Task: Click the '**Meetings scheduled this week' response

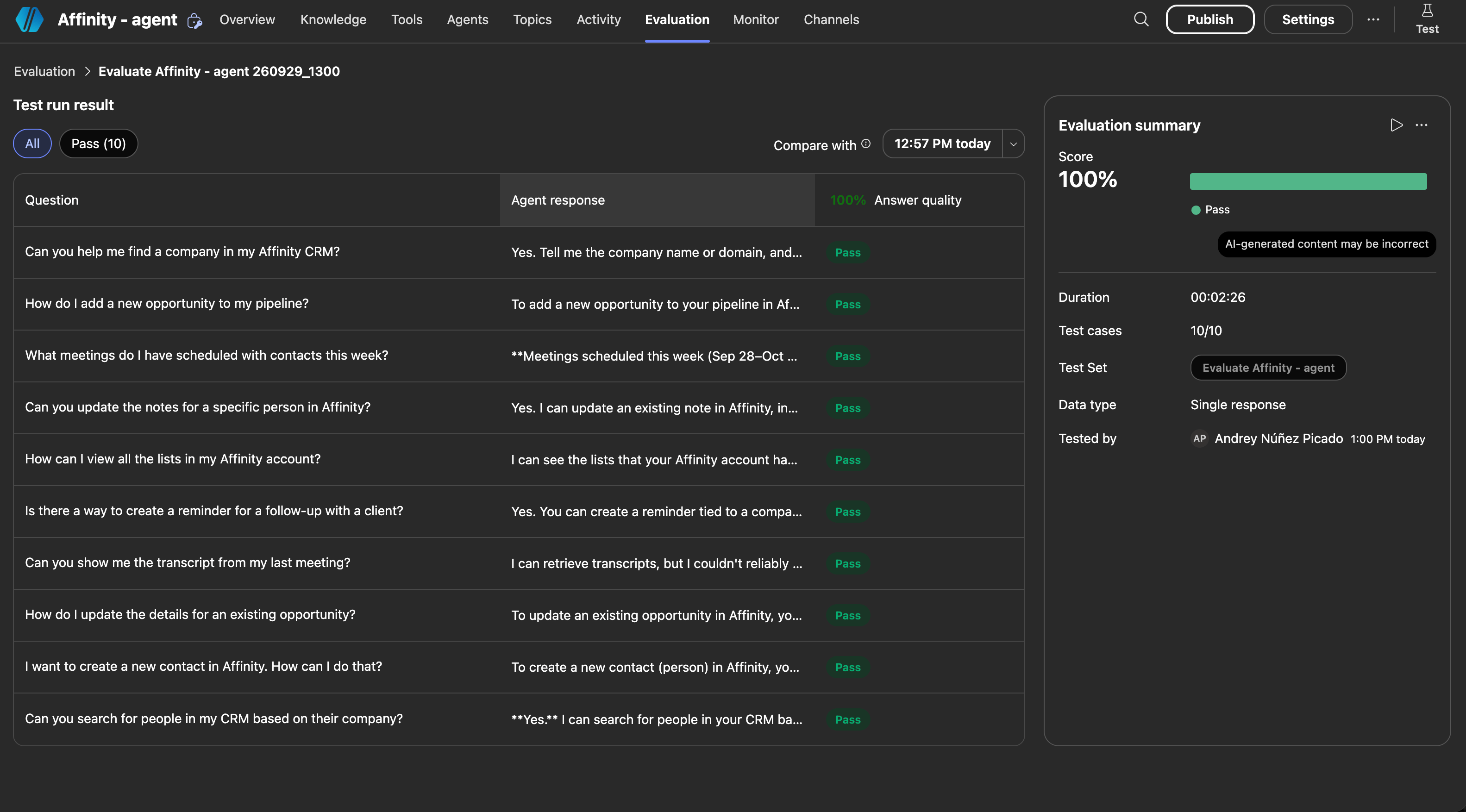Action: (654, 356)
